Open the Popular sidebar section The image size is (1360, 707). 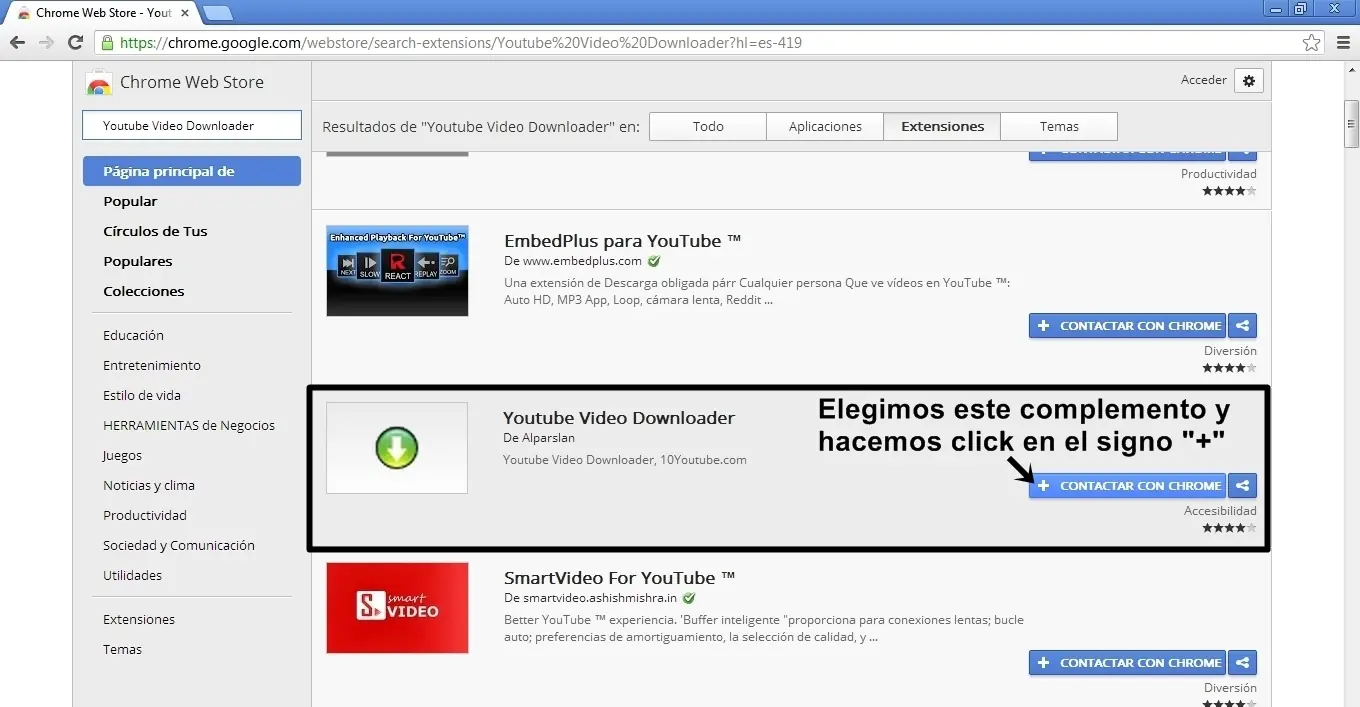130,201
